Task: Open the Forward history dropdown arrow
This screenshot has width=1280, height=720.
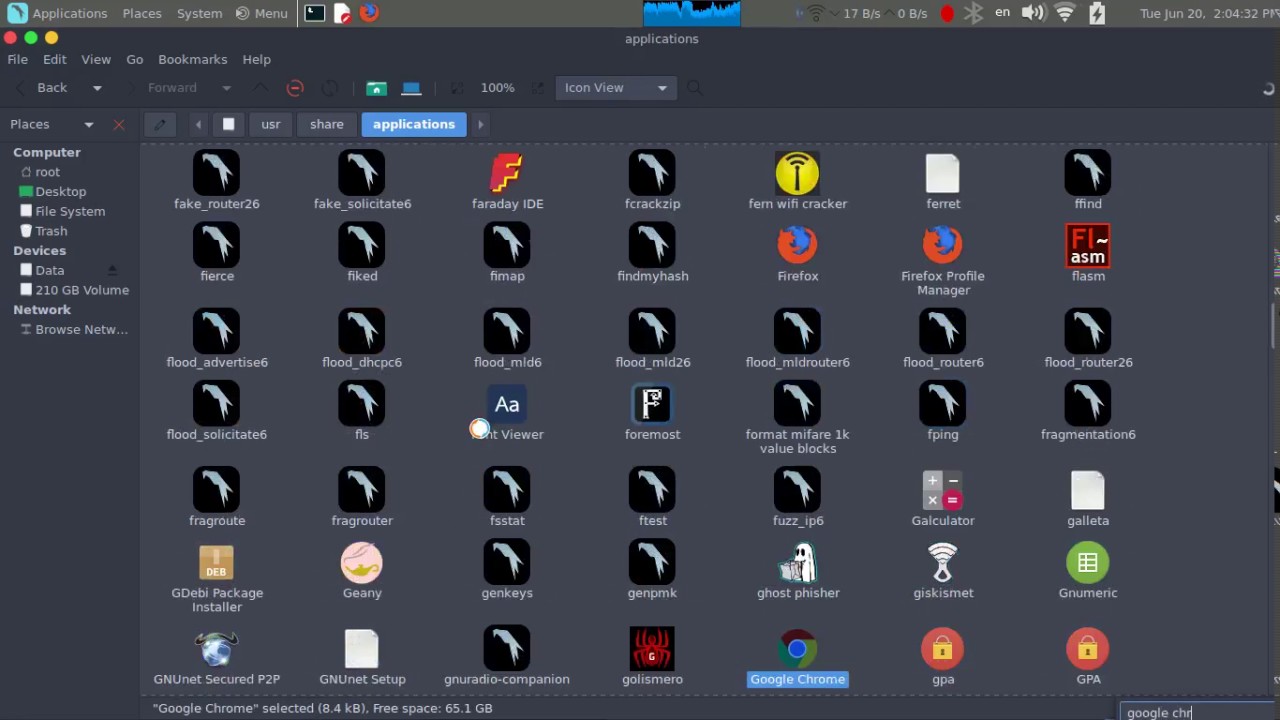Action: (226, 88)
